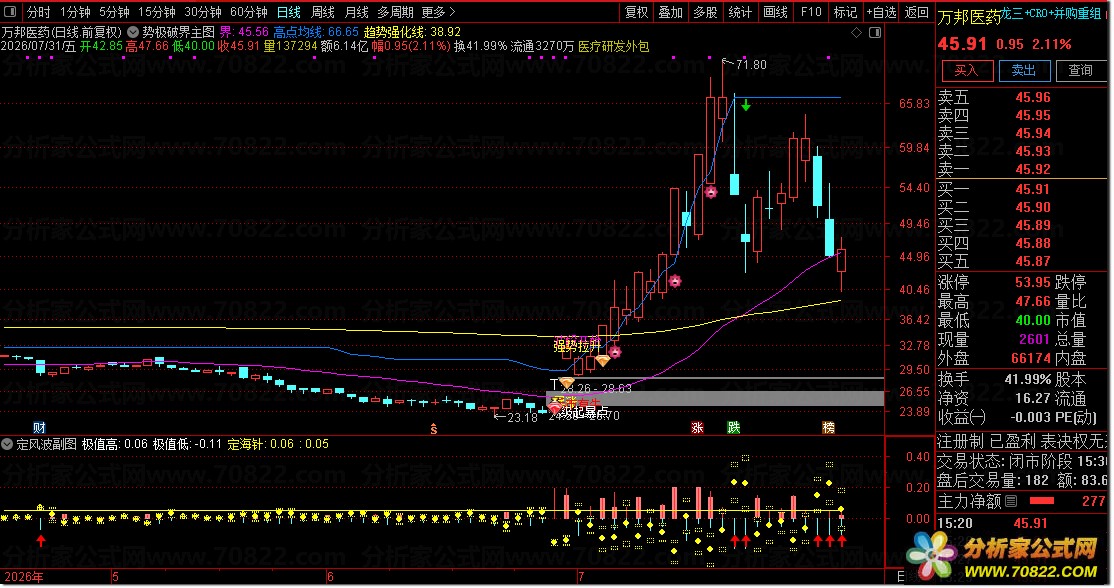
Task: Click the 榜 event marker at chart bottom
Action: click(x=828, y=428)
